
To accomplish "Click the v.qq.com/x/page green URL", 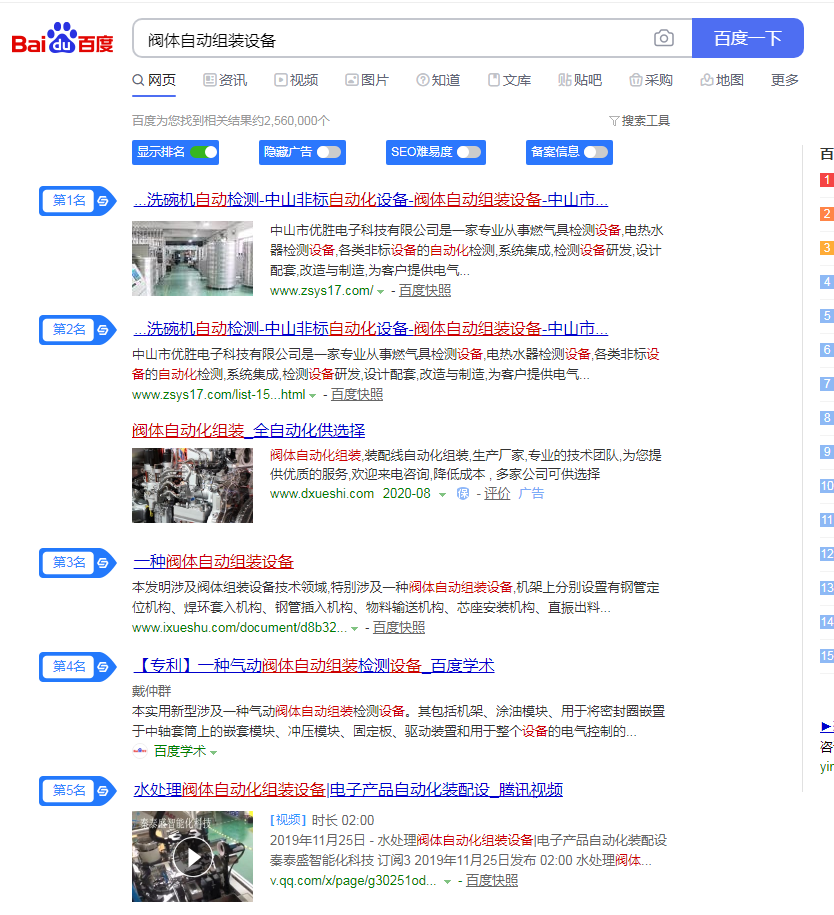I will pyautogui.click(x=353, y=881).
